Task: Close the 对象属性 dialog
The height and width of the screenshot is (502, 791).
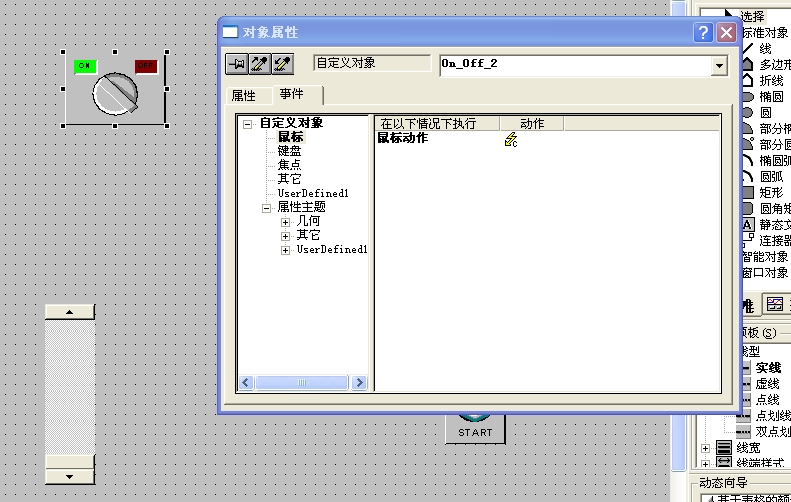Action: coord(726,33)
